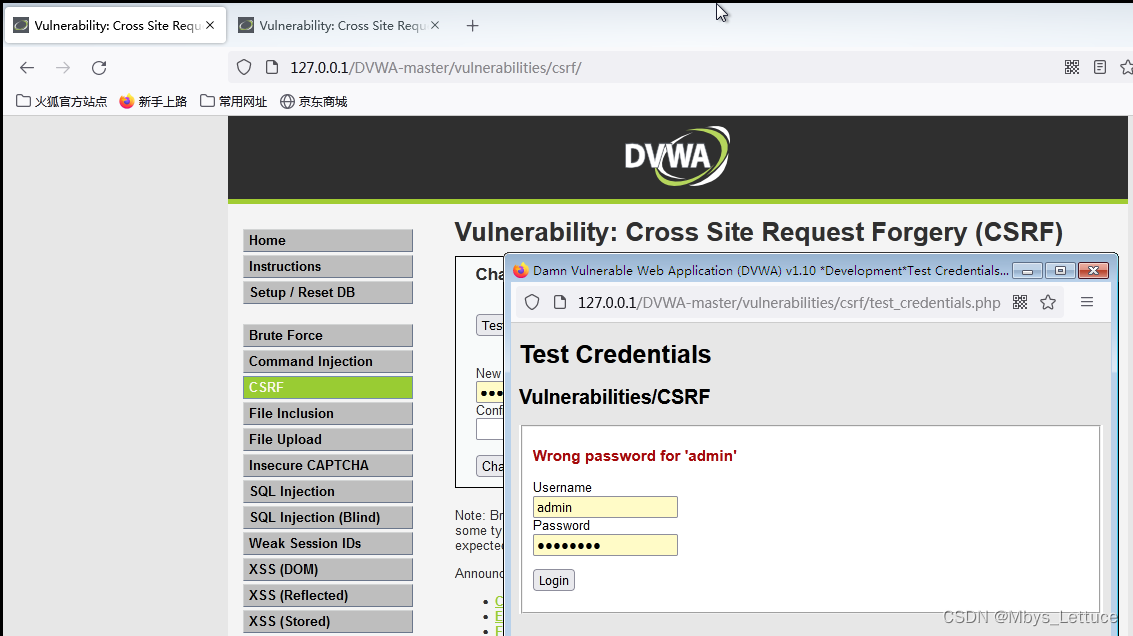The height and width of the screenshot is (636, 1133).
Task: Open the 常用网址 bookmark folder
Action: tap(233, 101)
